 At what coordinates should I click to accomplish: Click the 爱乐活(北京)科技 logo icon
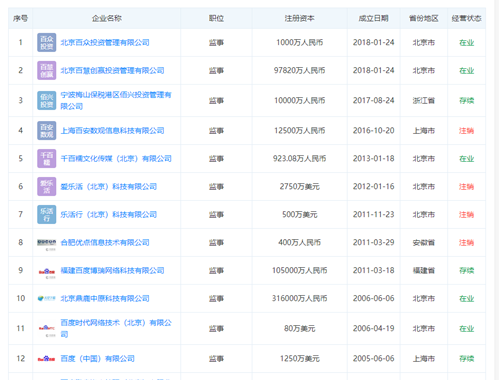tap(47, 187)
